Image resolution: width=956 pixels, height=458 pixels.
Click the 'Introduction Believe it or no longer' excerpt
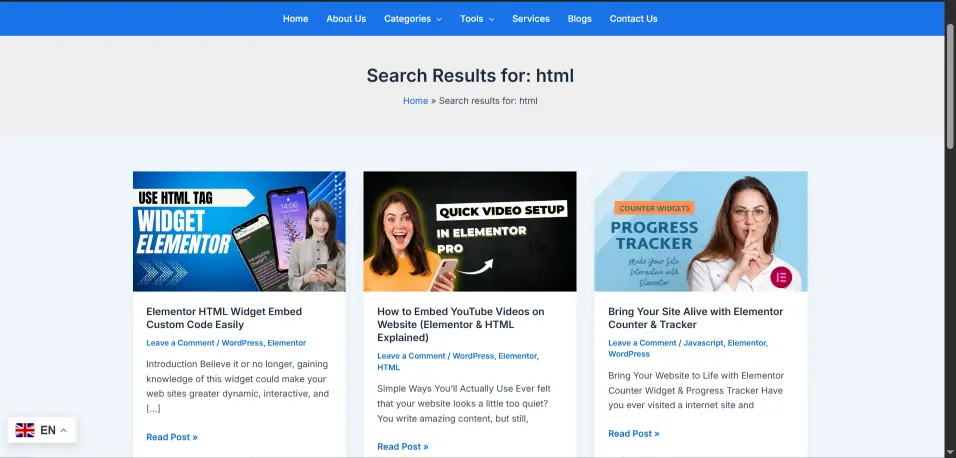pos(238,386)
